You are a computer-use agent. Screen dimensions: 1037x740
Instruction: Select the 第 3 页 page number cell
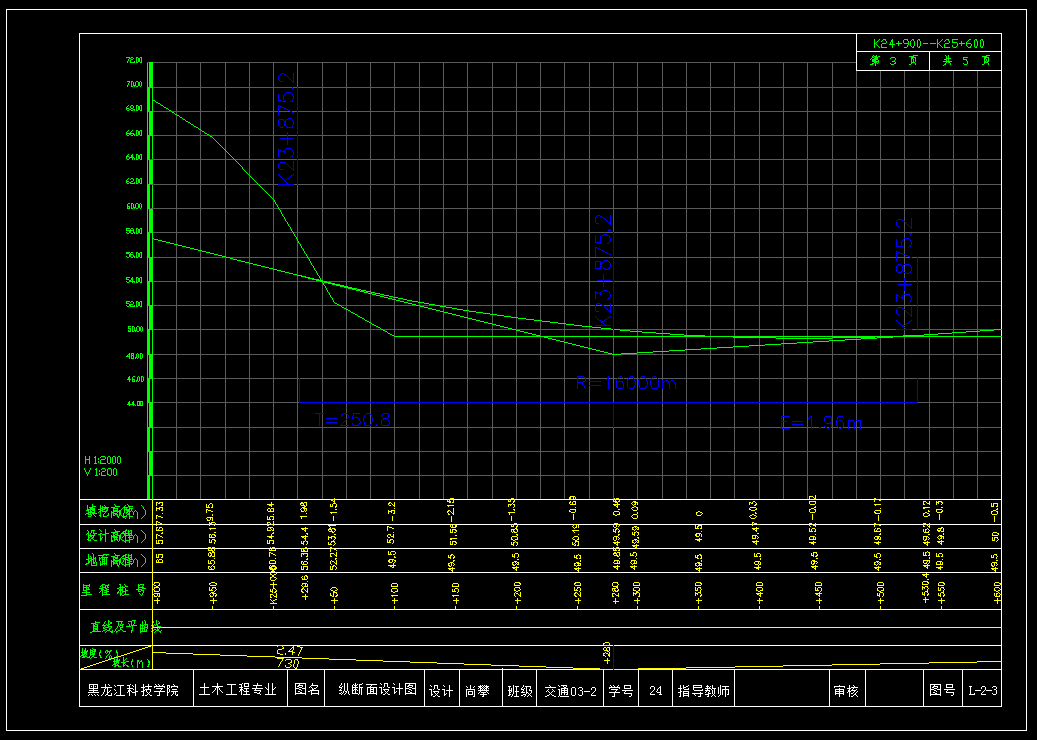point(893,61)
